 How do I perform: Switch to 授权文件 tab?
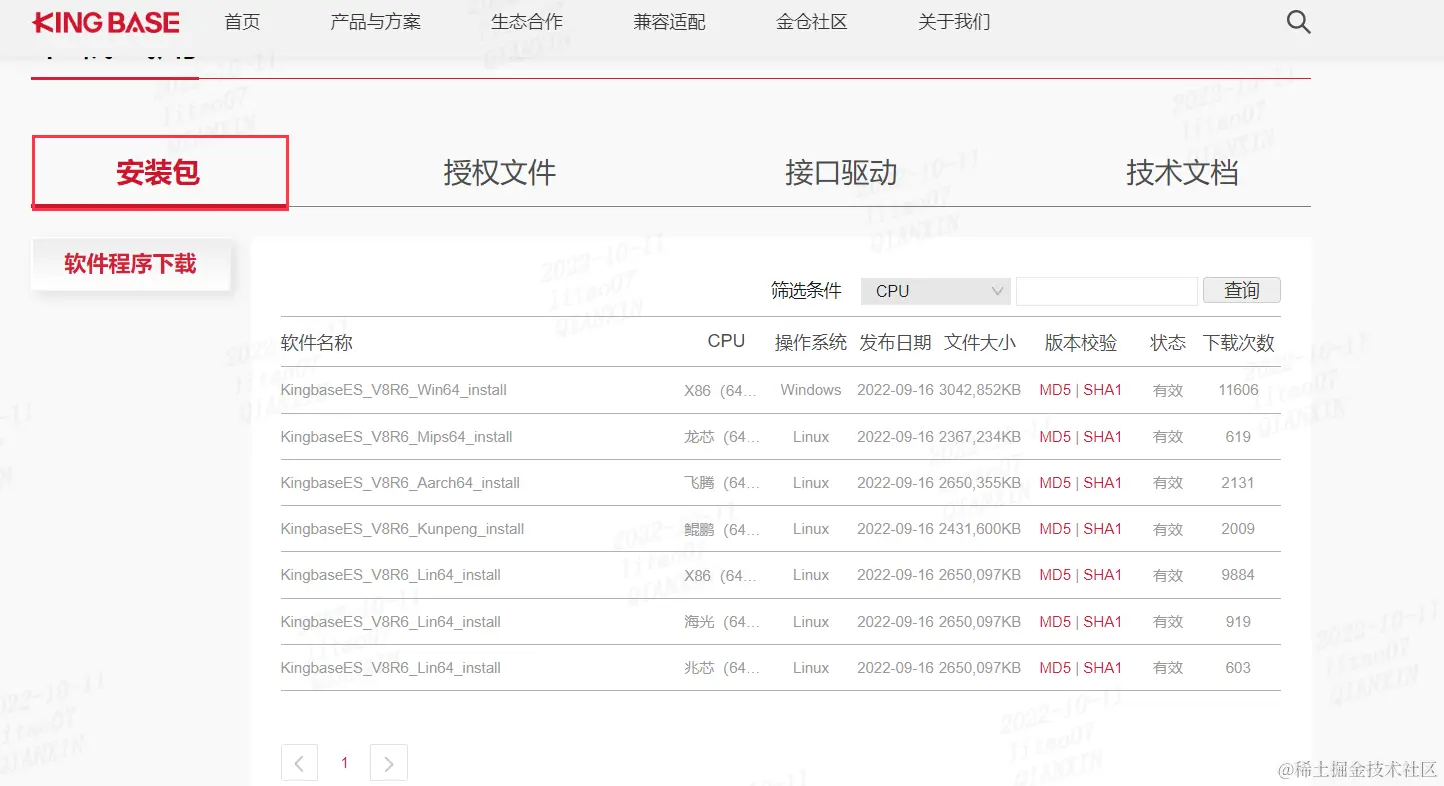pyautogui.click(x=500, y=173)
